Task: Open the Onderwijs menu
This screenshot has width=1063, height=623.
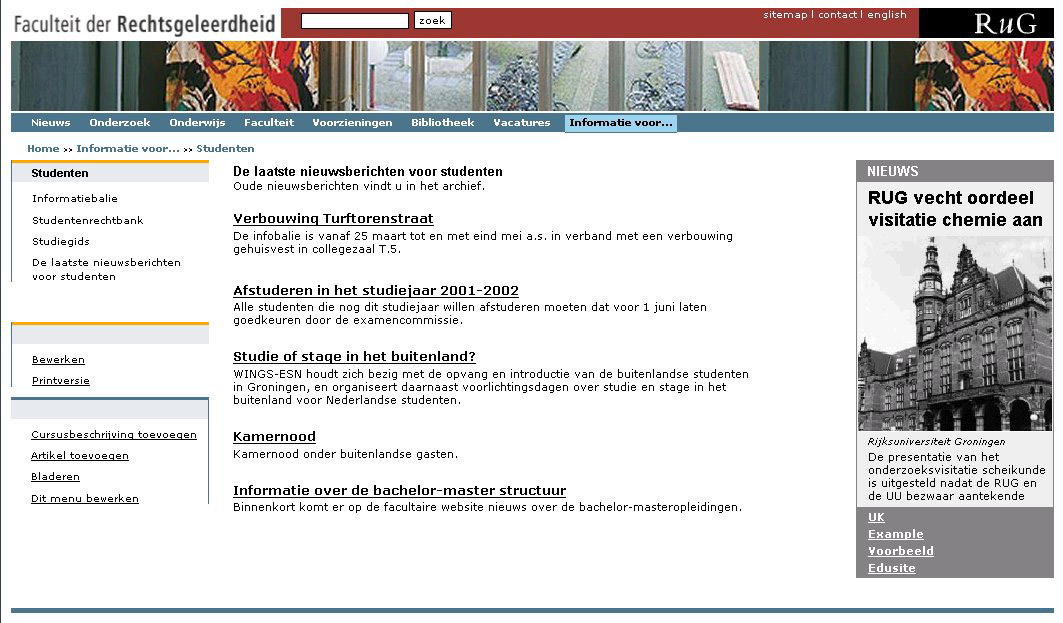Action: [x=197, y=123]
